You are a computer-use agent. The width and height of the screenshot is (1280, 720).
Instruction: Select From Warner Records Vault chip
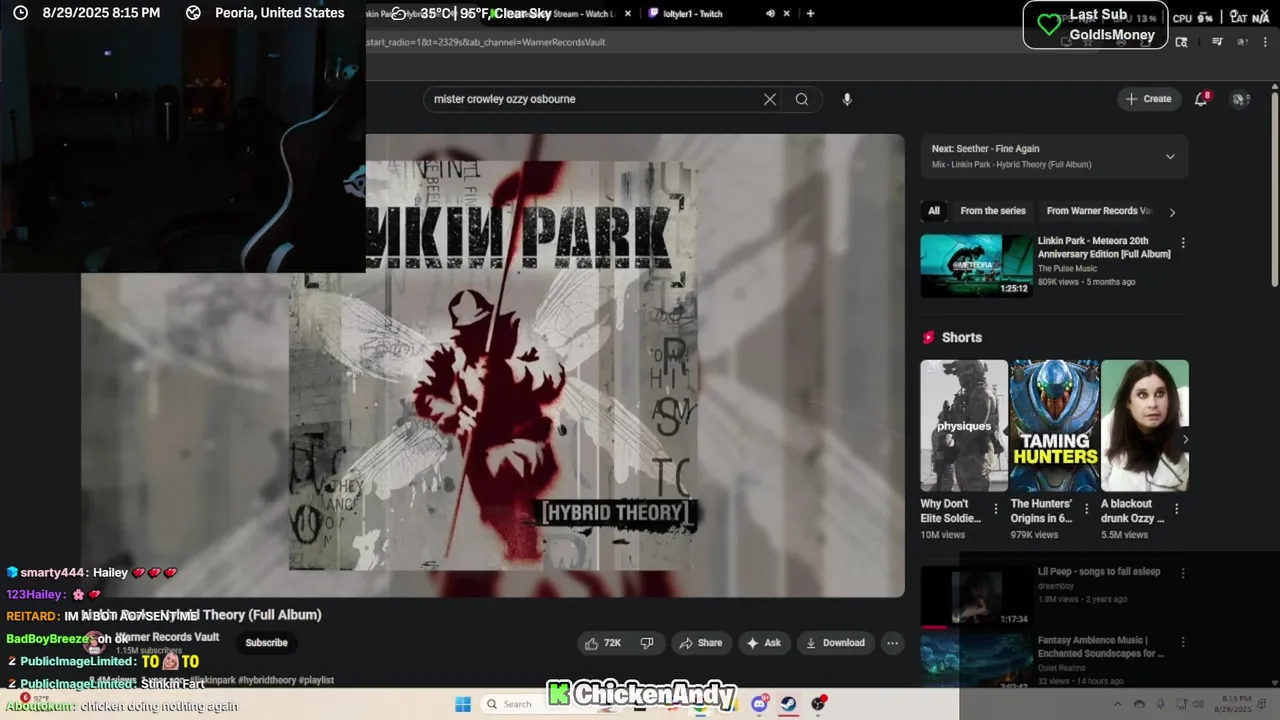(1099, 211)
